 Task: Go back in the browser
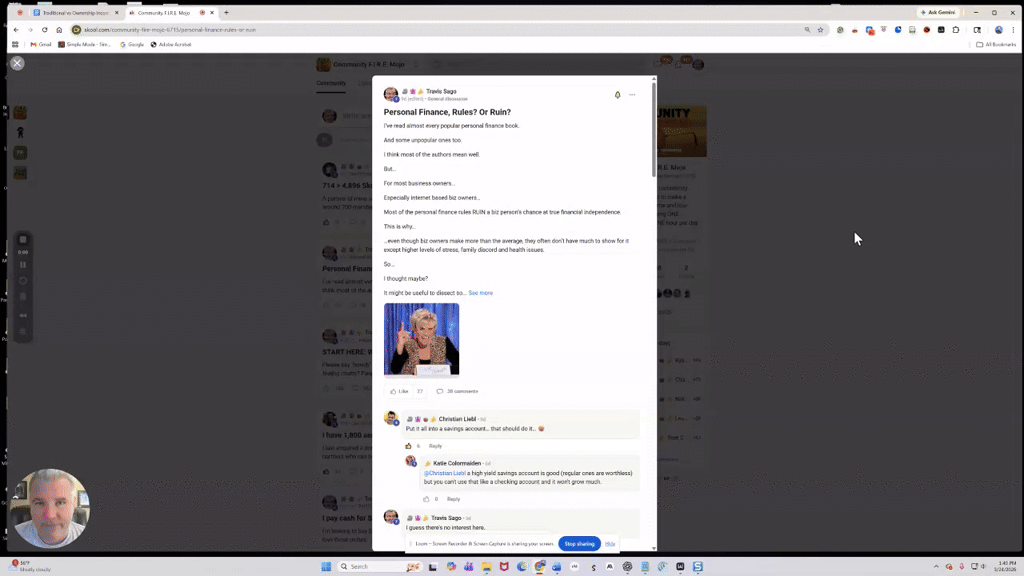pos(16,30)
